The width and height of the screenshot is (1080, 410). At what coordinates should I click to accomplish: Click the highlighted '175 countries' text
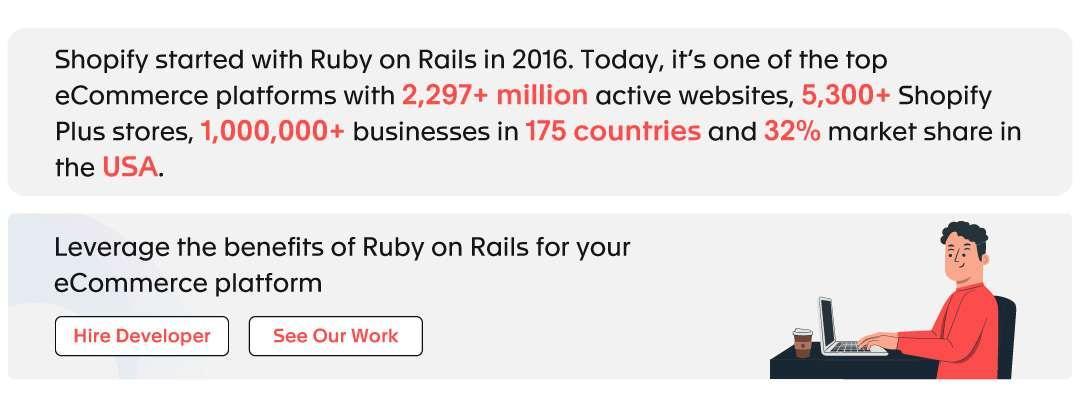pos(613,132)
